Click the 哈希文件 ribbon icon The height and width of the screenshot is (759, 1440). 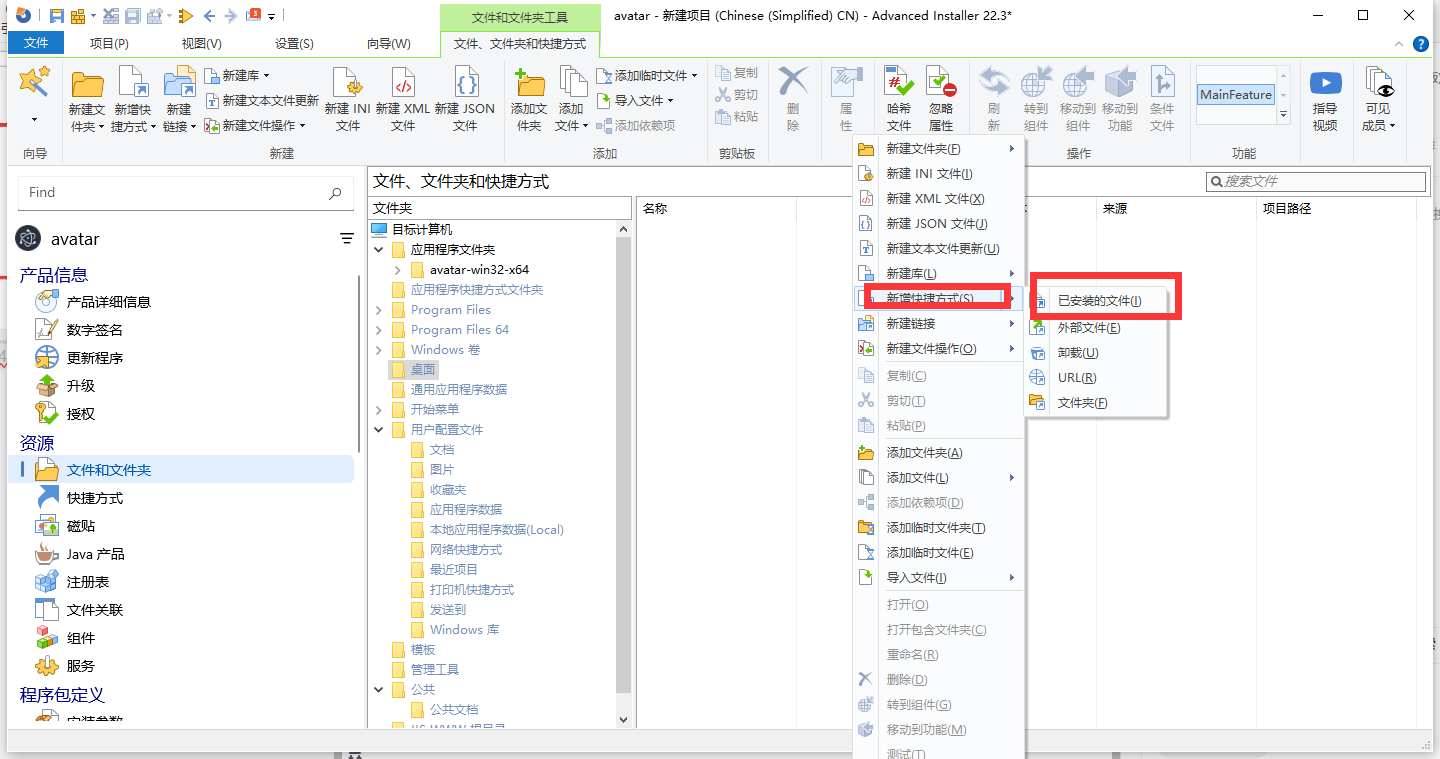pyautogui.click(x=897, y=96)
